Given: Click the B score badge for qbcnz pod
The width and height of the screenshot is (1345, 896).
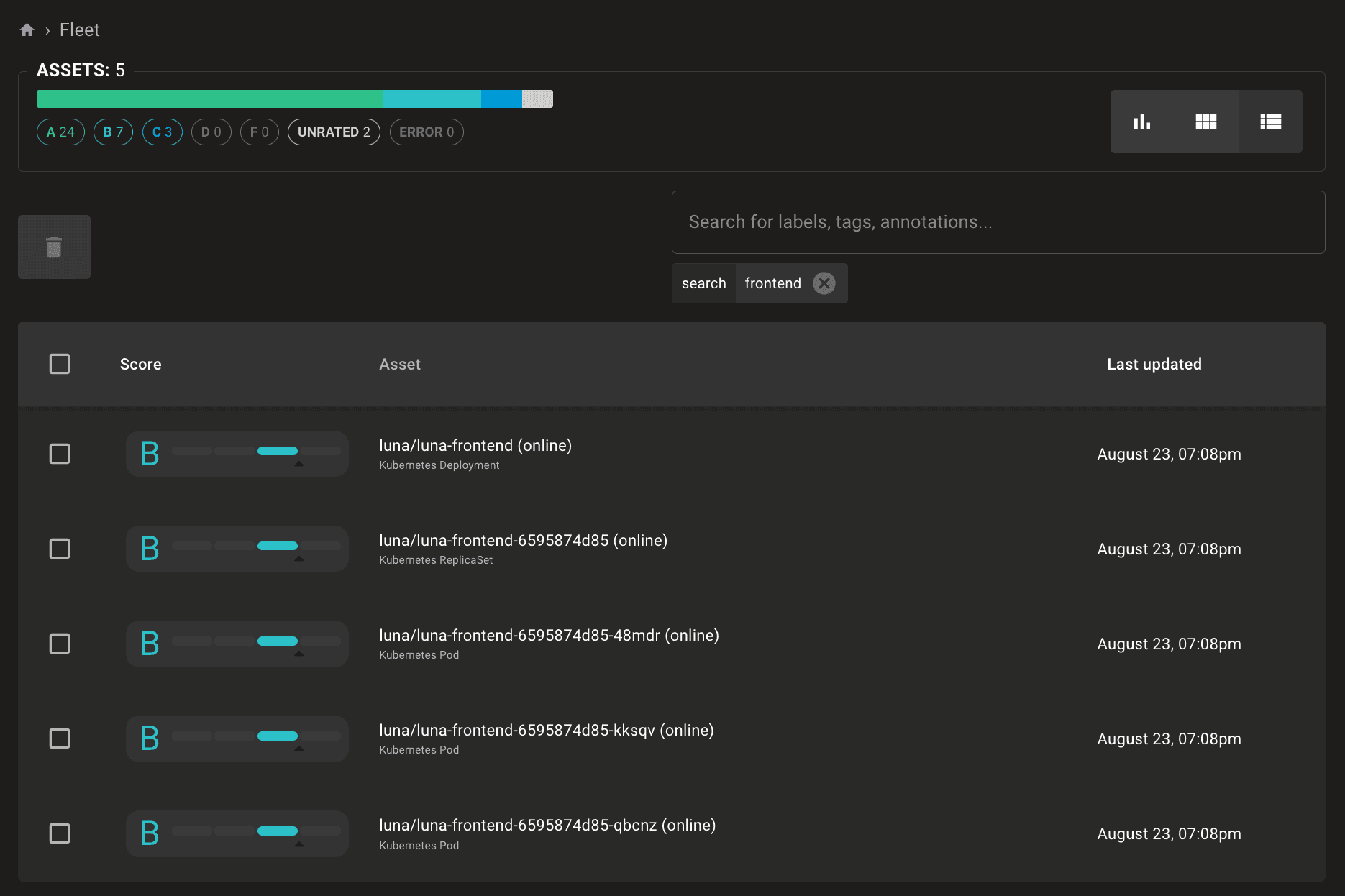Looking at the screenshot, I should click(x=150, y=833).
